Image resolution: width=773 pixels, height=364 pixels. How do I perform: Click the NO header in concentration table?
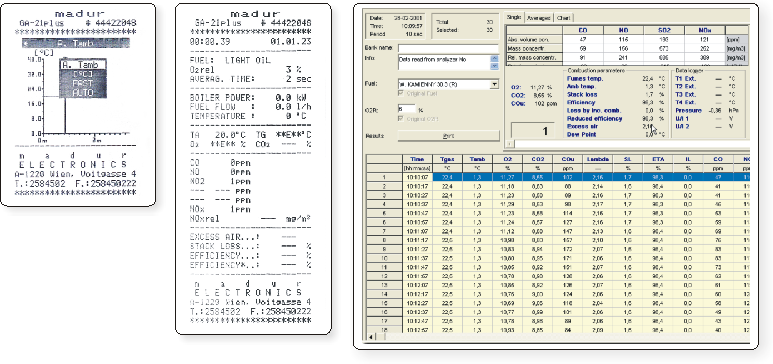(x=623, y=30)
